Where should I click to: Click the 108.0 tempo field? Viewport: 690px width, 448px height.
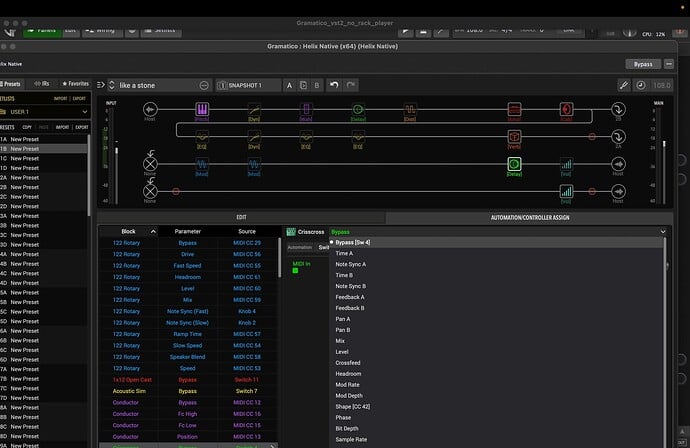(x=661, y=85)
